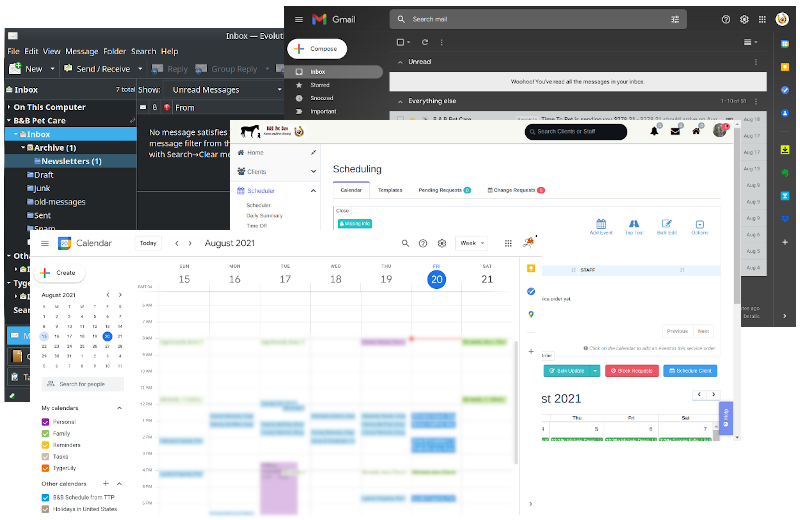This screenshot has height=520, width=800.
Task: Open Contacts in the Gmail side panel
Action: [785, 113]
